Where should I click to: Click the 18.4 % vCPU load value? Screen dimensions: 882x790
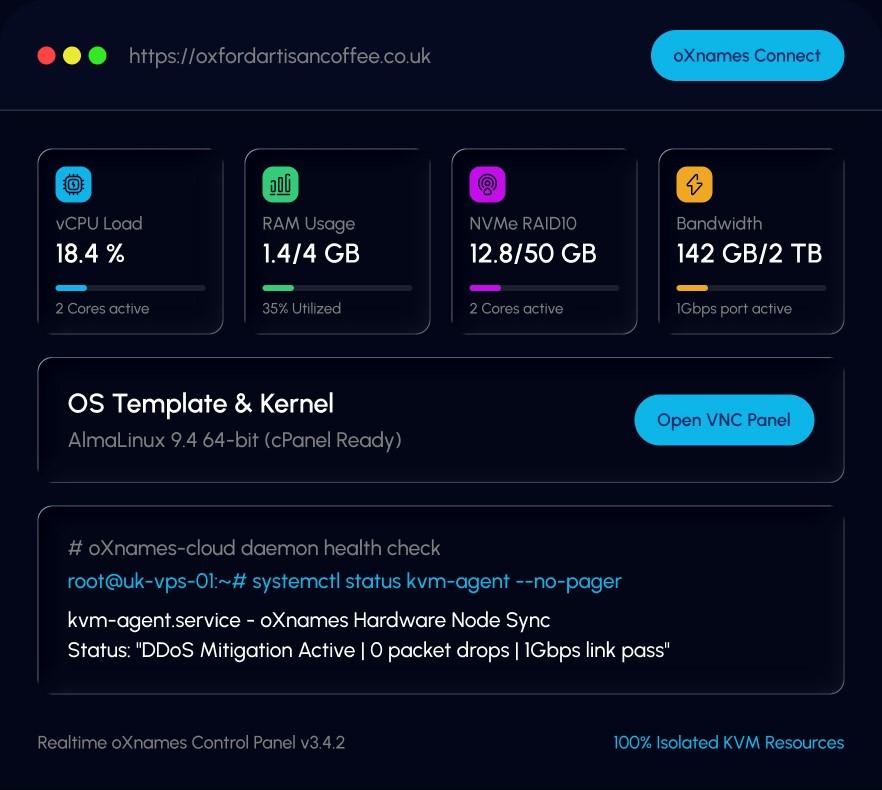[x=90, y=254]
